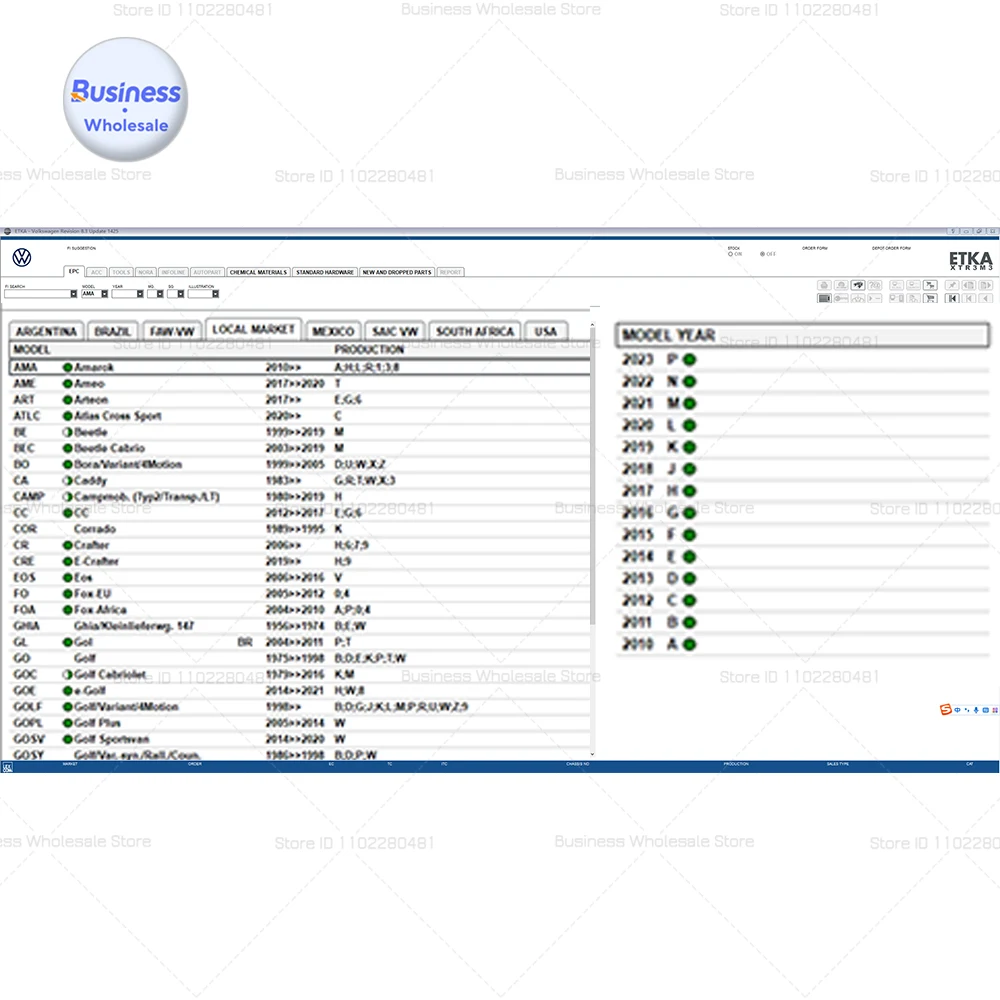The height and width of the screenshot is (1000, 1000).
Task: Open the Model dropdown showing AMA
Action: (104, 294)
